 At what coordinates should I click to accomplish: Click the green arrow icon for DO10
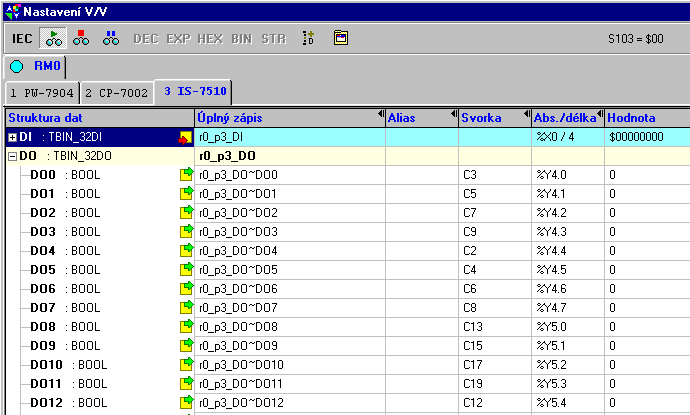tap(187, 364)
